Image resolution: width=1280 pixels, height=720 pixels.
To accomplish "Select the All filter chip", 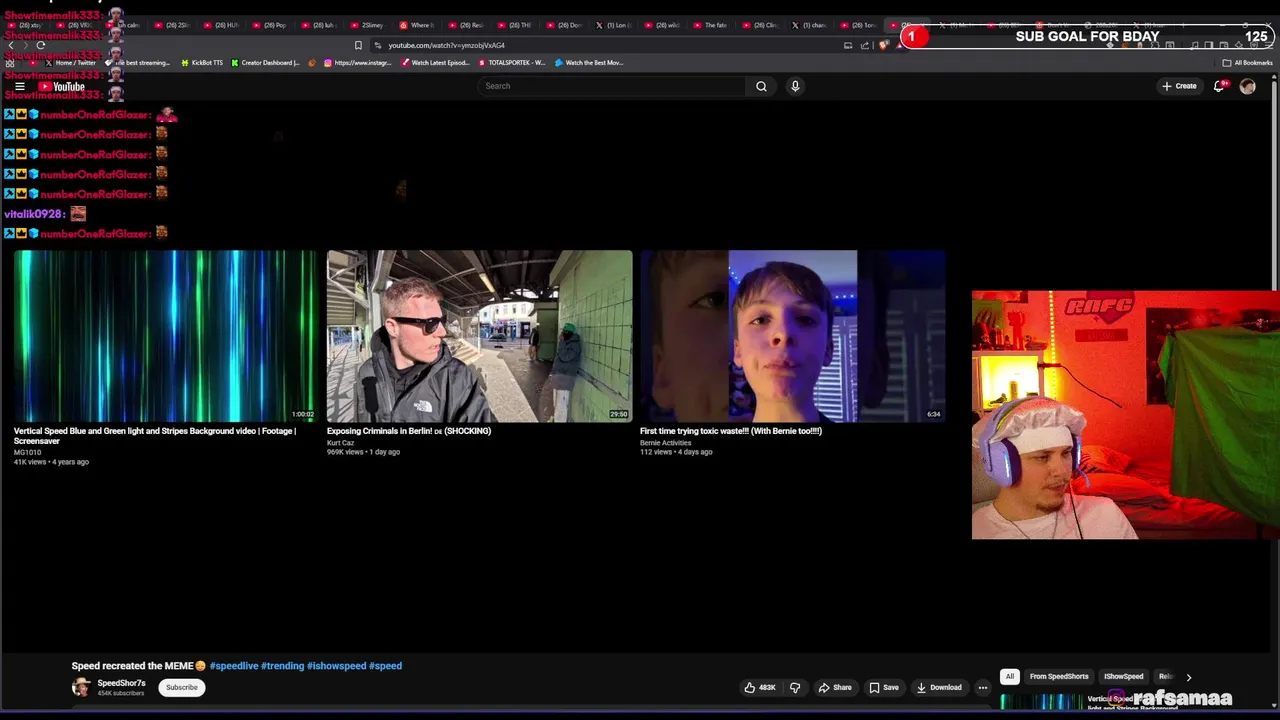I will (x=1010, y=677).
